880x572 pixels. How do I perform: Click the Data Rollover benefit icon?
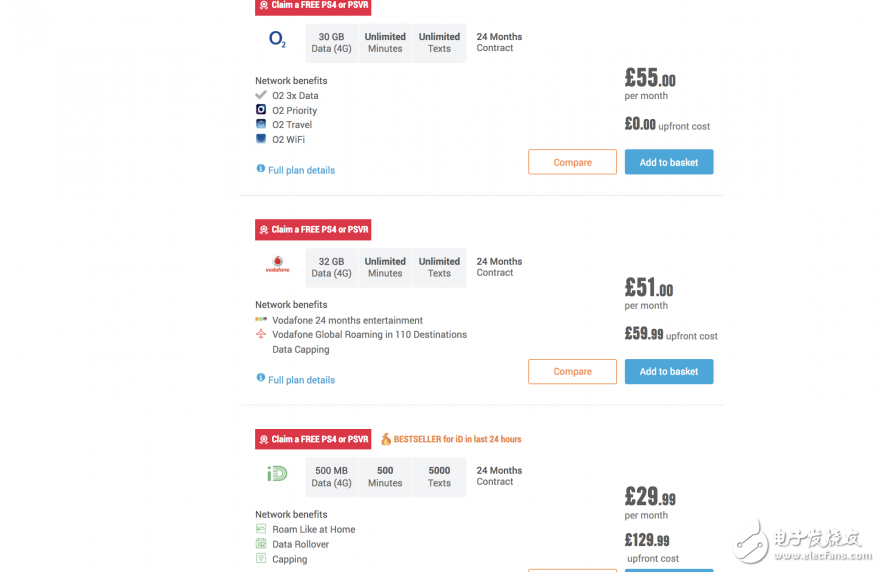click(261, 544)
